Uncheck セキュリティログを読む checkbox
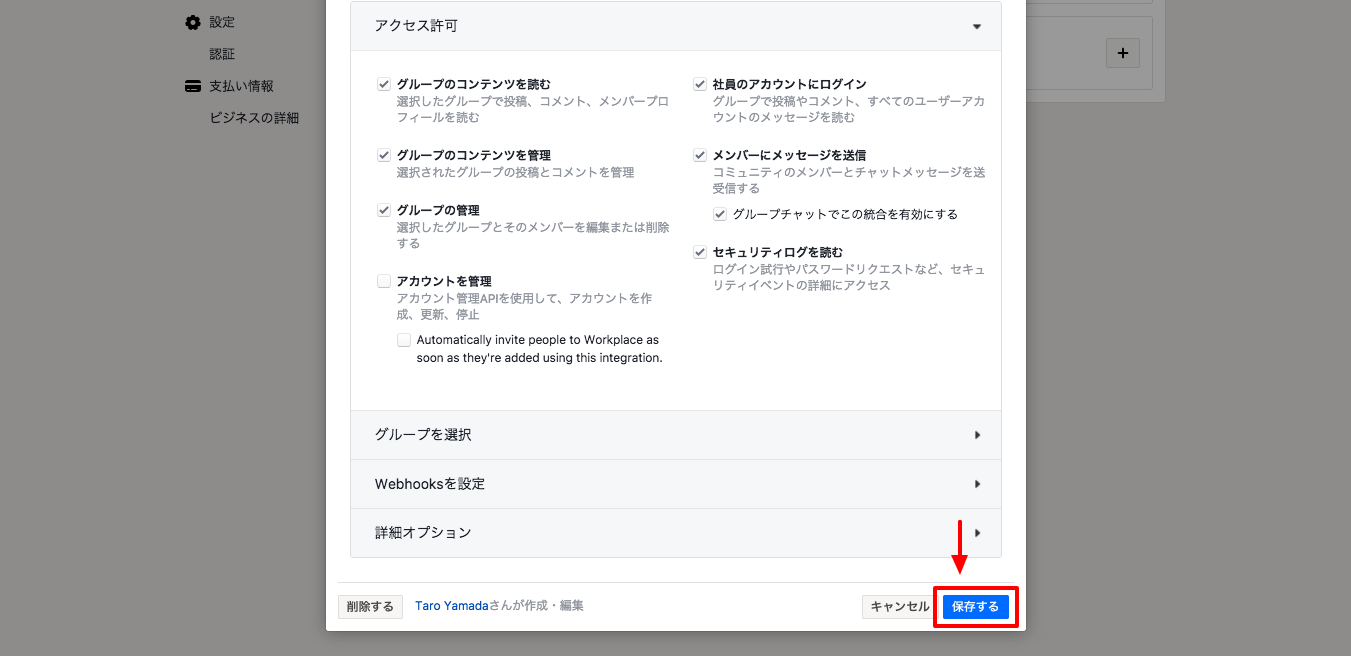1351x656 pixels. coord(700,253)
